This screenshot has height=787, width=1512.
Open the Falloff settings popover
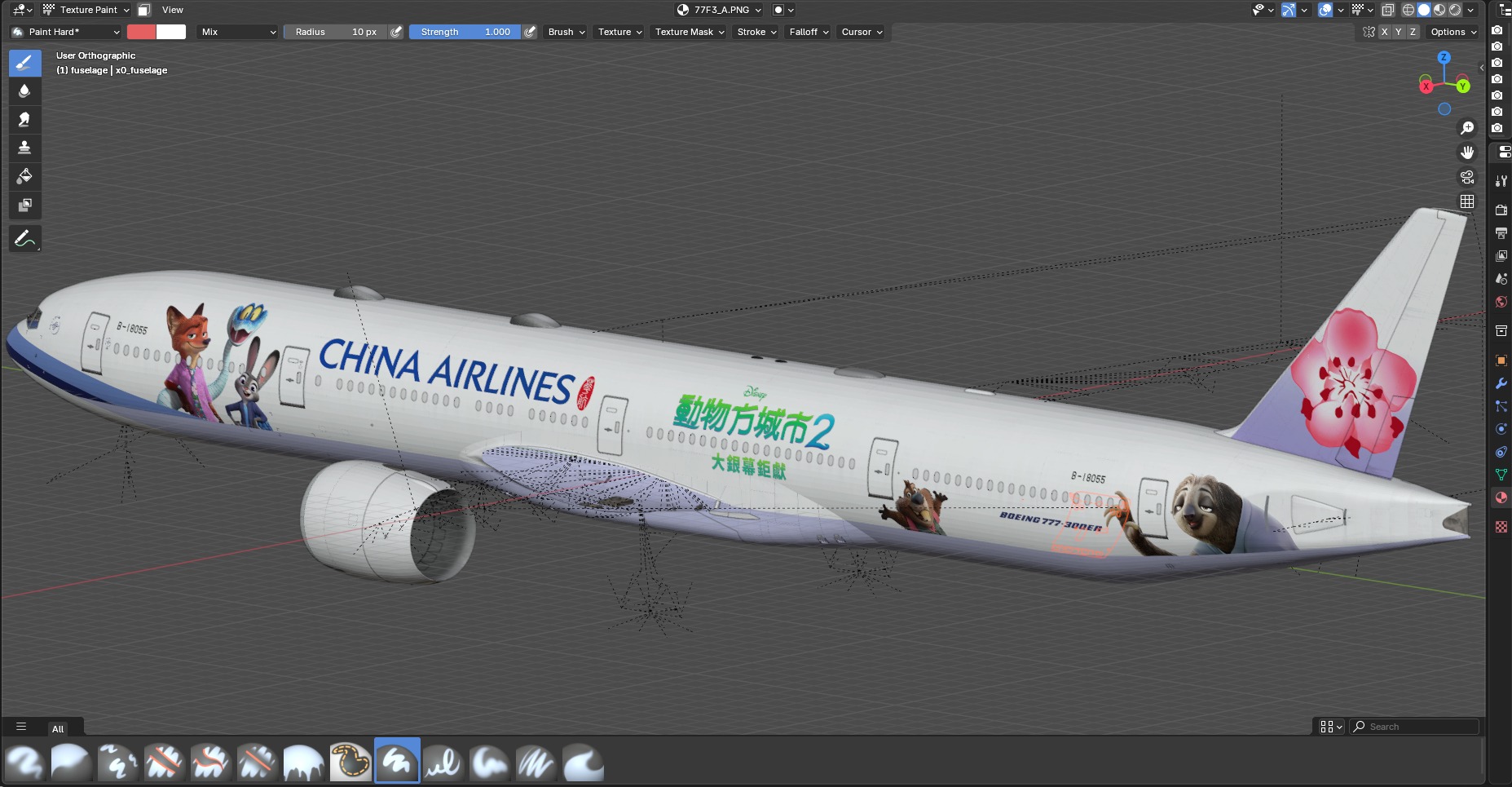click(x=809, y=32)
